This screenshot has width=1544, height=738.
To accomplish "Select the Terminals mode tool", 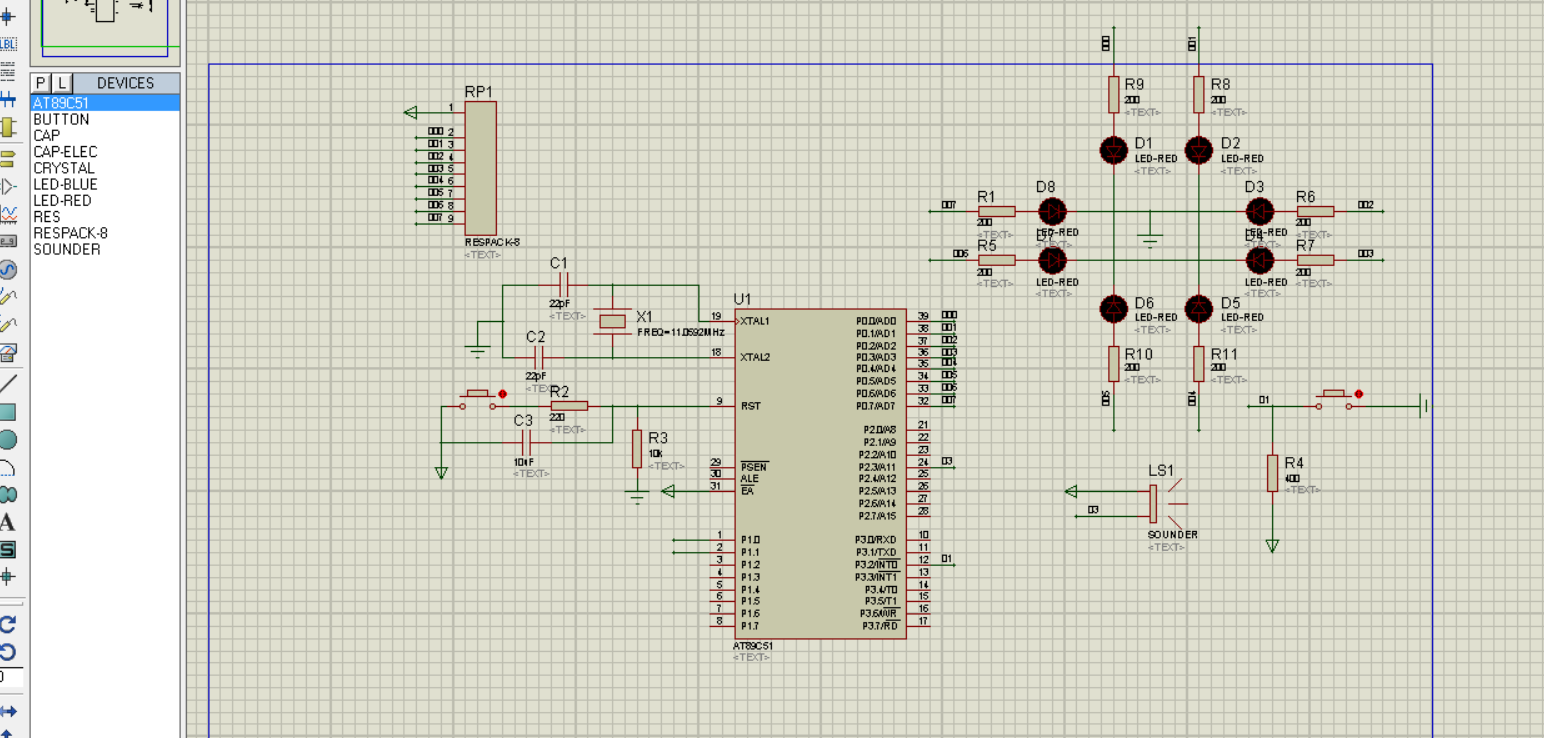I will pos(8,158).
